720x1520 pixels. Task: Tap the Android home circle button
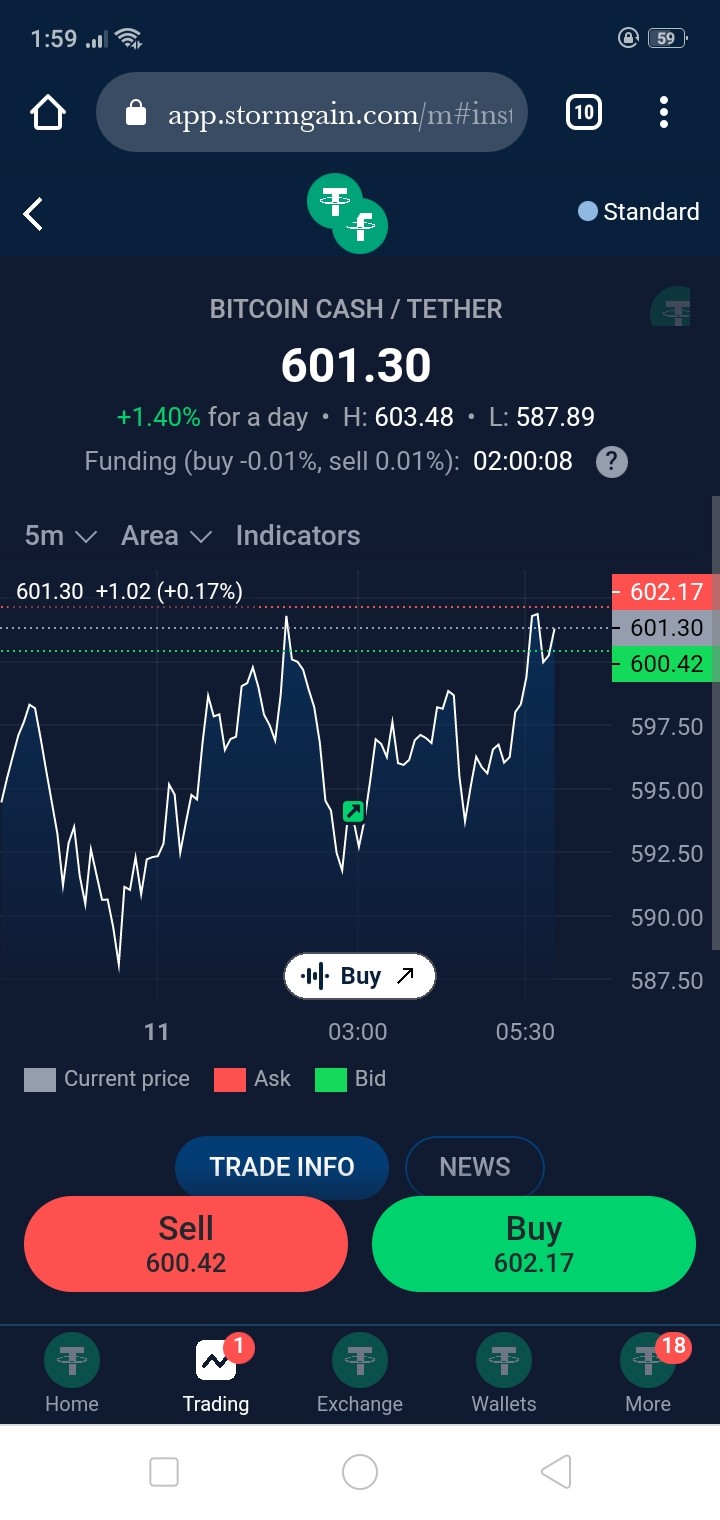360,1472
